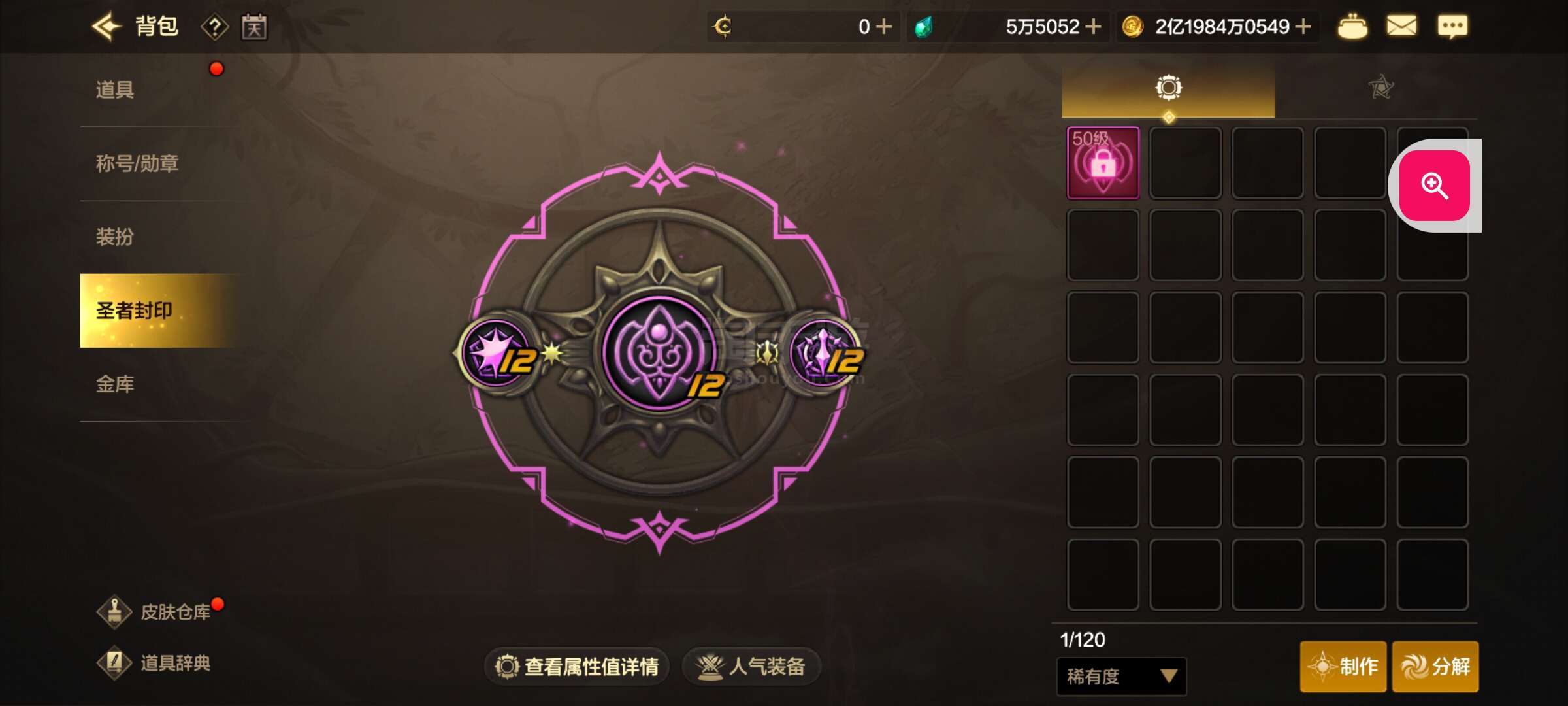Viewport: 1568px width, 706px height.
Task: Select the locked 50级 seal item
Action: pyautogui.click(x=1103, y=163)
